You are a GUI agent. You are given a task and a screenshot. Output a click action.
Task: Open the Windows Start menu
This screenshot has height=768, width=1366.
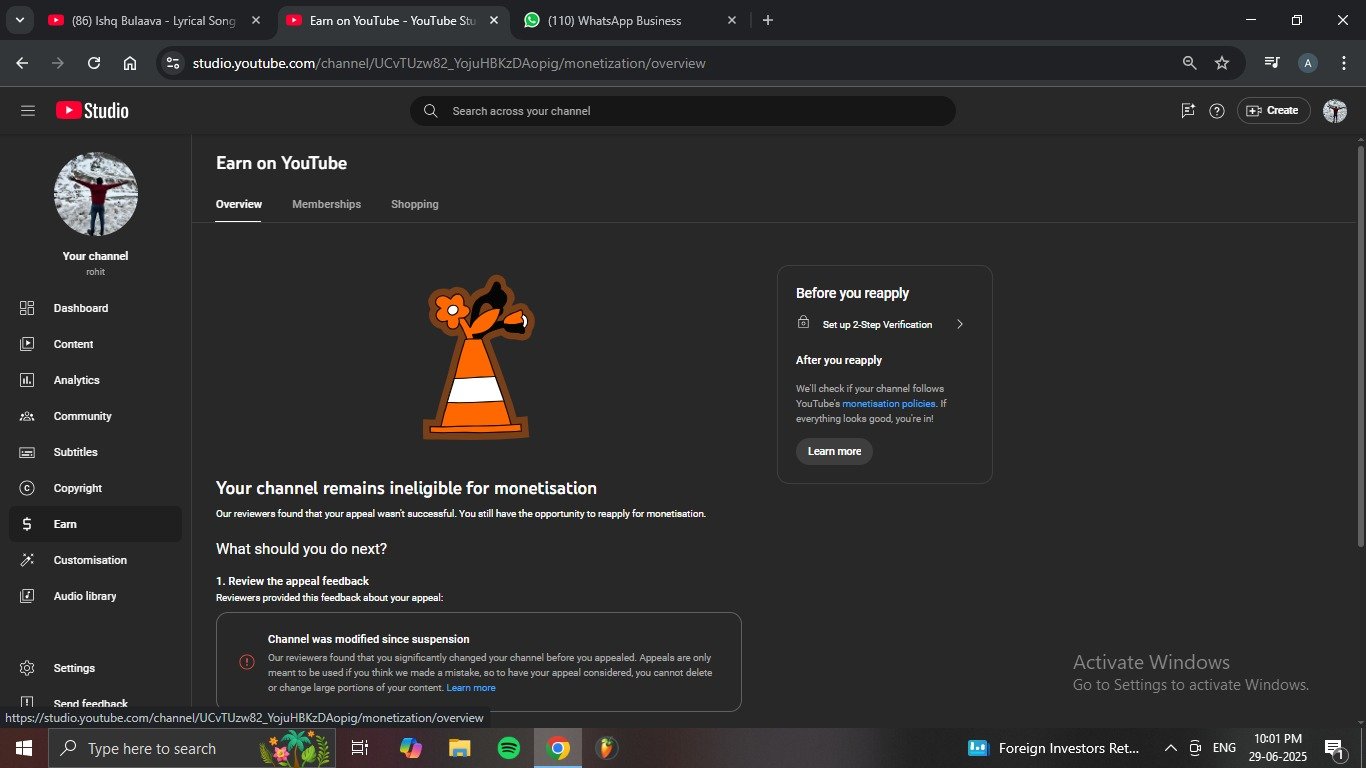[23, 748]
